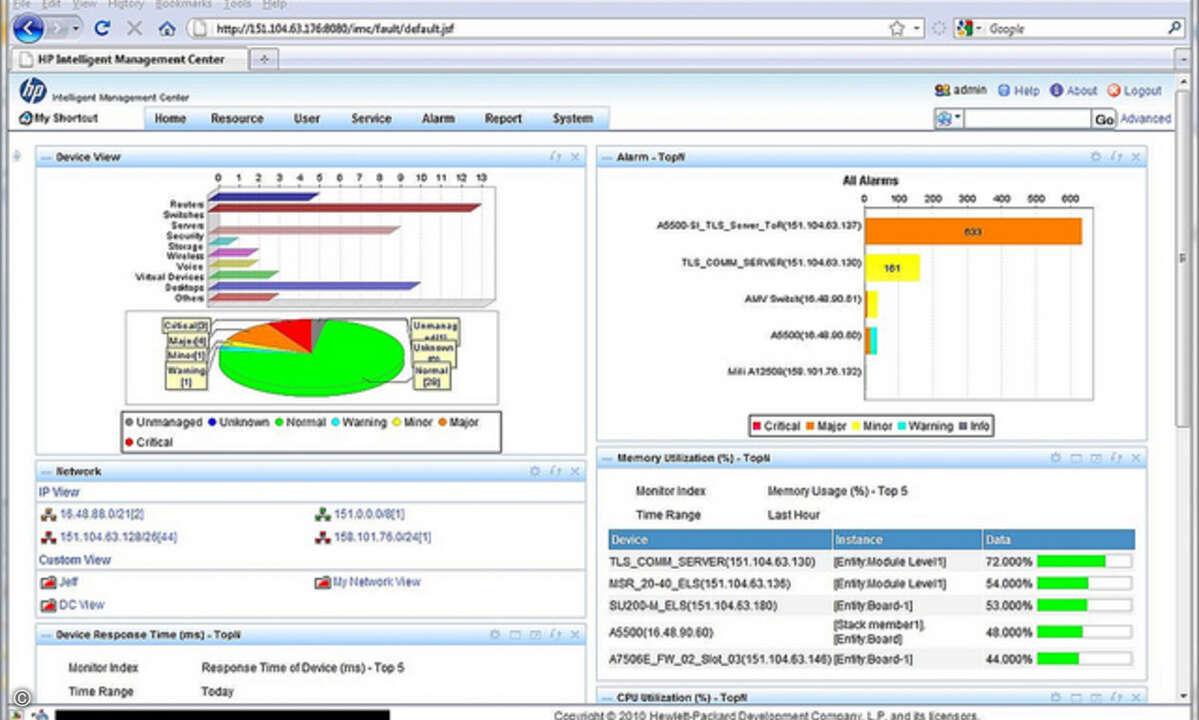Open the Report menu
Screen dimensions: 1199x720
[x=503, y=118]
